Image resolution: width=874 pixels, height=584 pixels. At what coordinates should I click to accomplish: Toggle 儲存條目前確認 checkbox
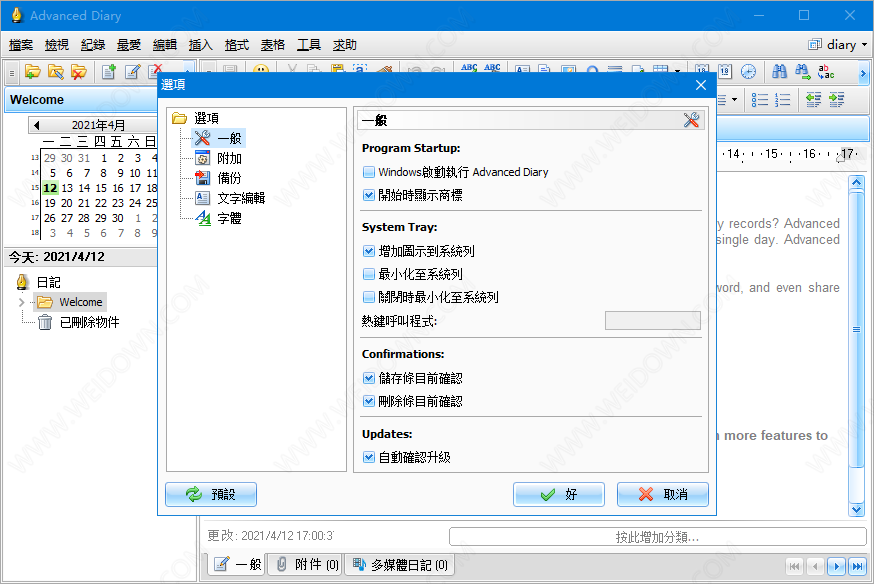coord(368,378)
